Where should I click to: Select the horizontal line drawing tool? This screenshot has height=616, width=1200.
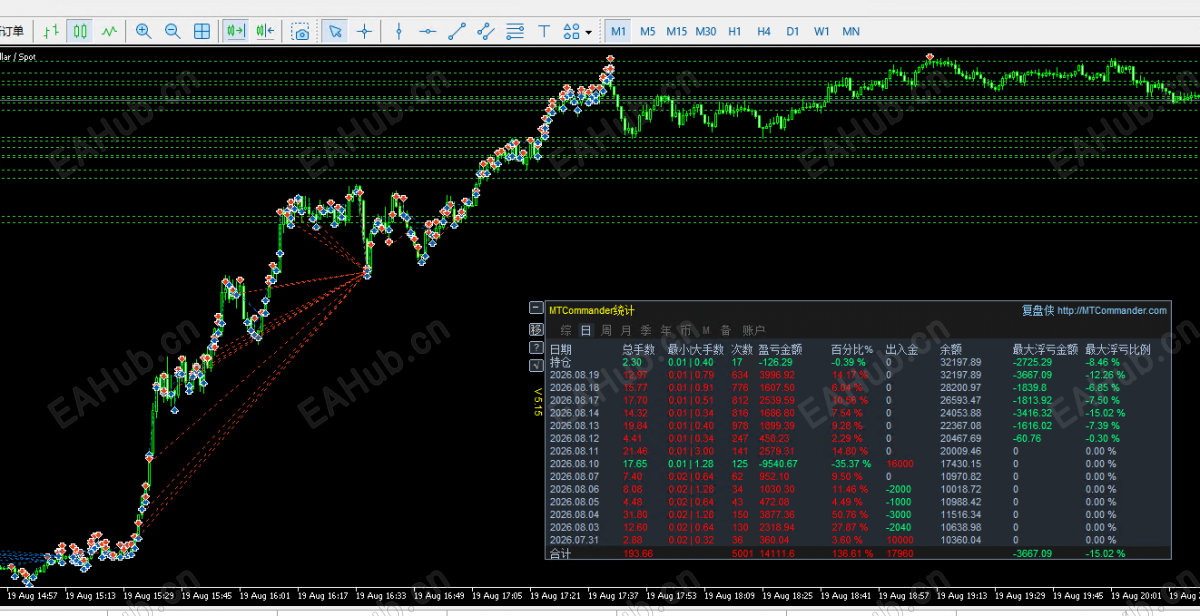tap(428, 31)
